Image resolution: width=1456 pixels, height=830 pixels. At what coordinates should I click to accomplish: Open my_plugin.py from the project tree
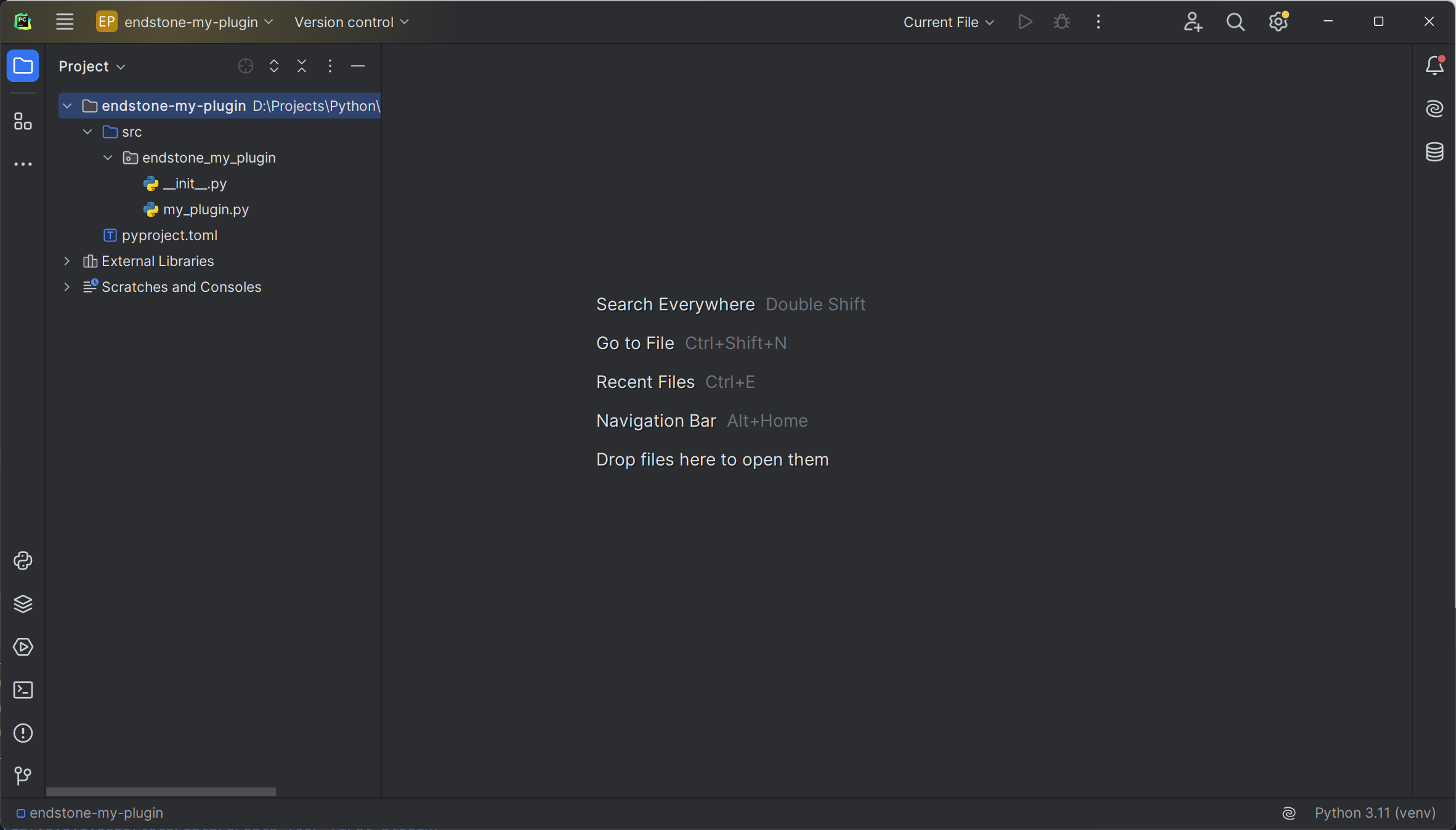pos(205,209)
